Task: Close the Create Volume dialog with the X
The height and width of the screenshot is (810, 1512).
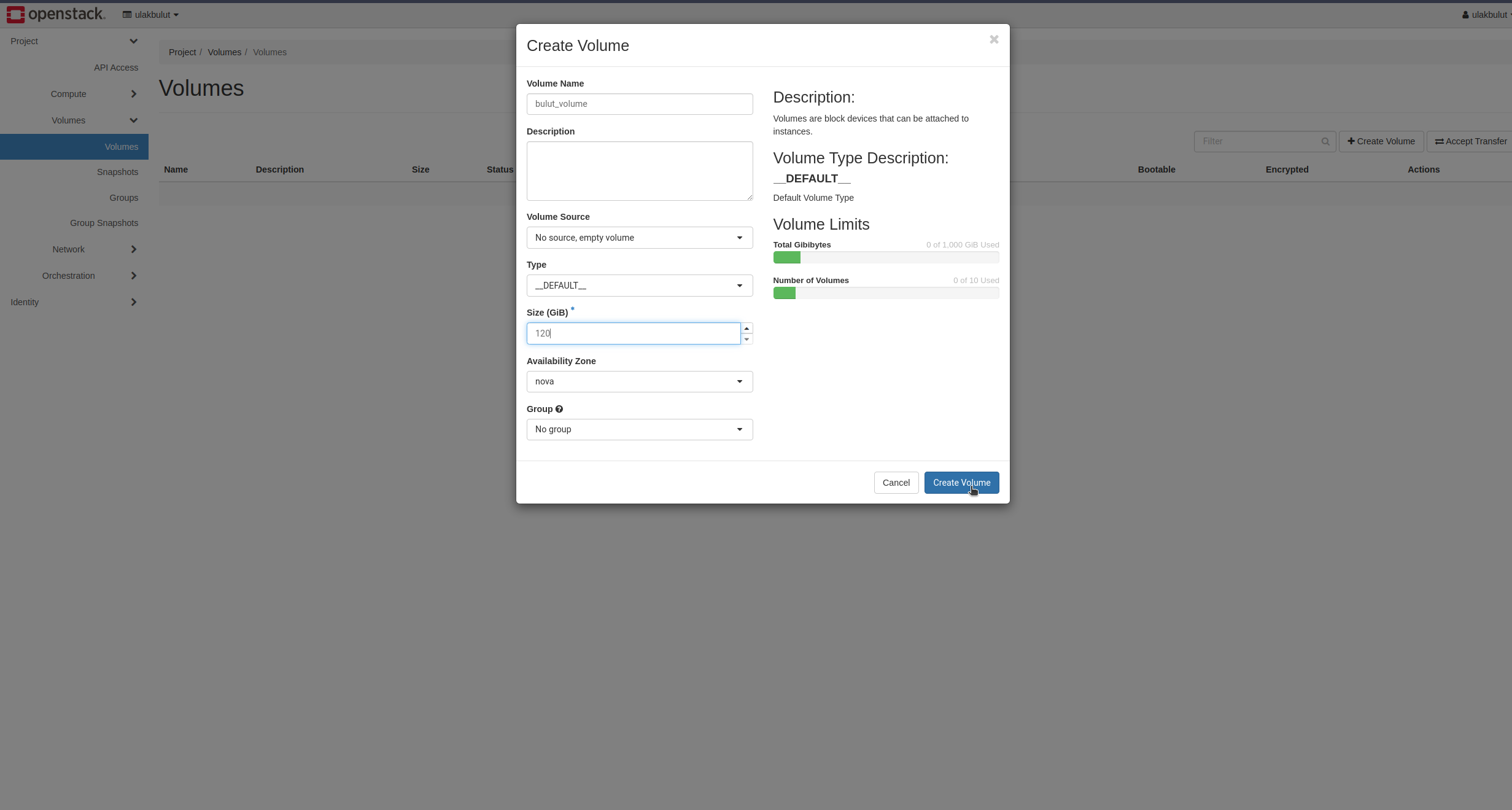Action: tap(994, 39)
